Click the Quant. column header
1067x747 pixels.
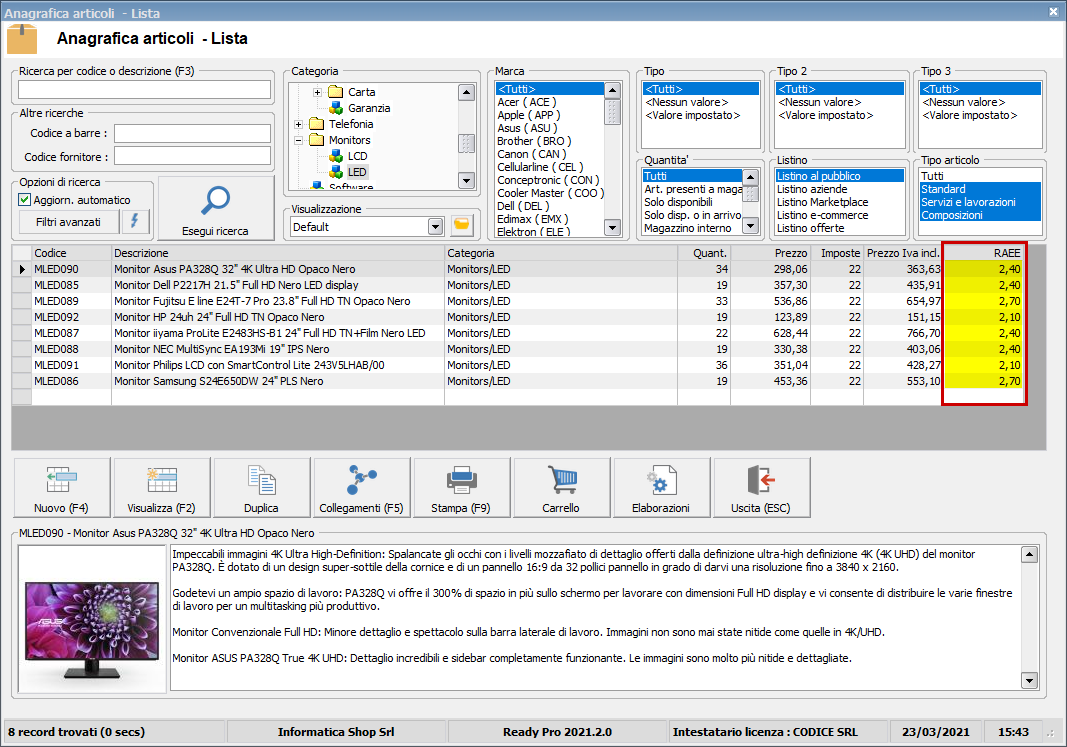[704, 253]
